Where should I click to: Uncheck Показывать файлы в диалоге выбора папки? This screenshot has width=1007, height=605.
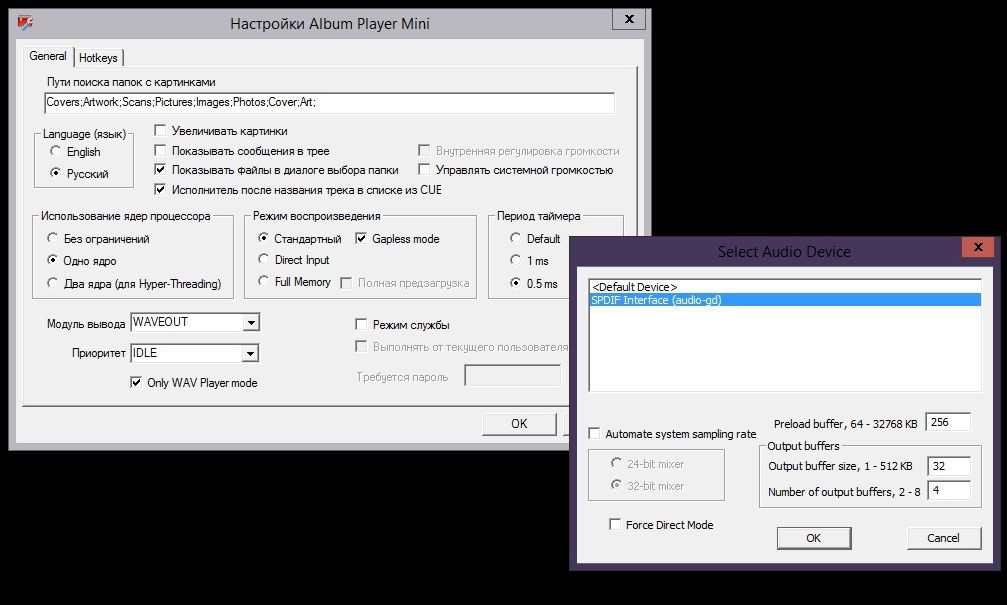(x=160, y=170)
